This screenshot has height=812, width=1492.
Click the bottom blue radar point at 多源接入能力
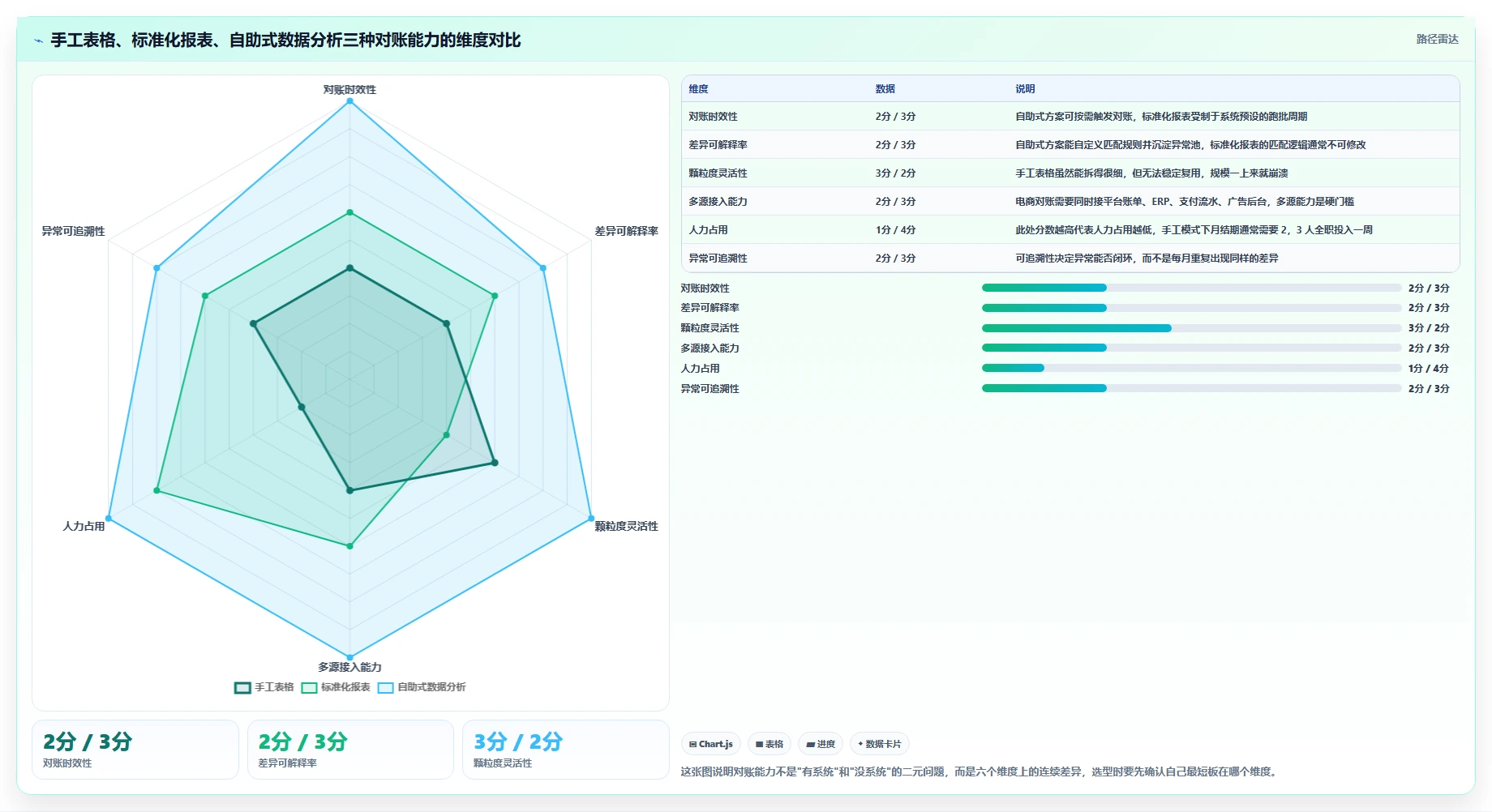349,657
